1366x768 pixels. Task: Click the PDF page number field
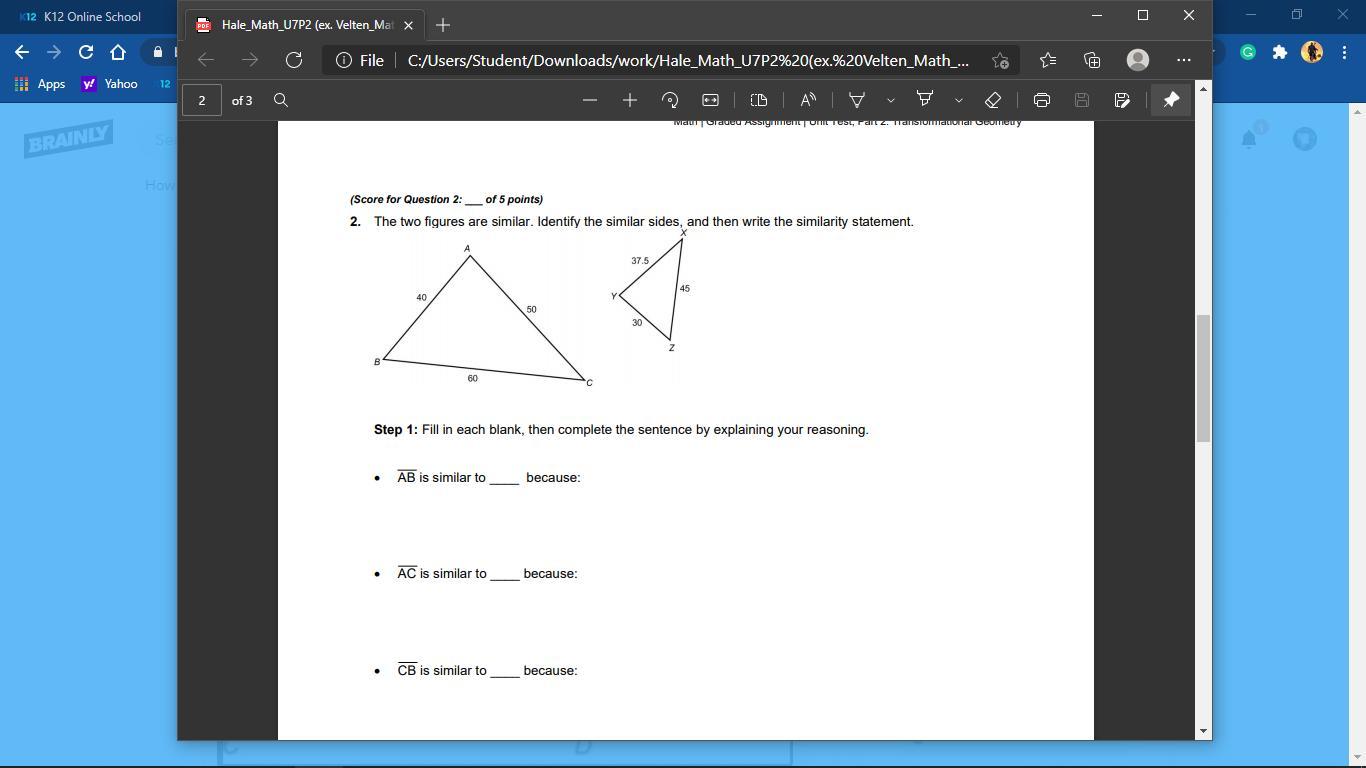202,100
